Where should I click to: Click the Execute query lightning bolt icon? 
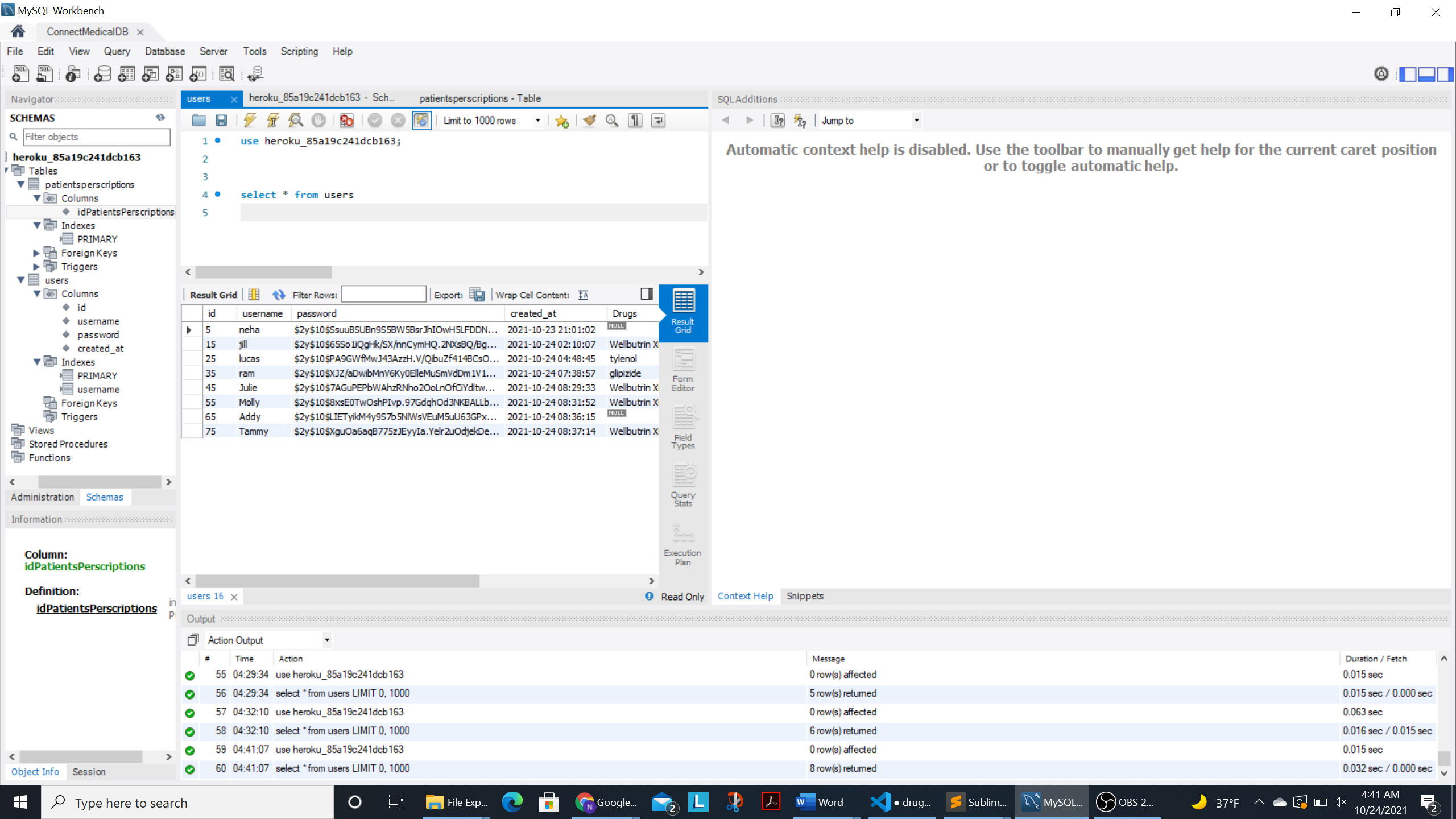coord(250,120)
